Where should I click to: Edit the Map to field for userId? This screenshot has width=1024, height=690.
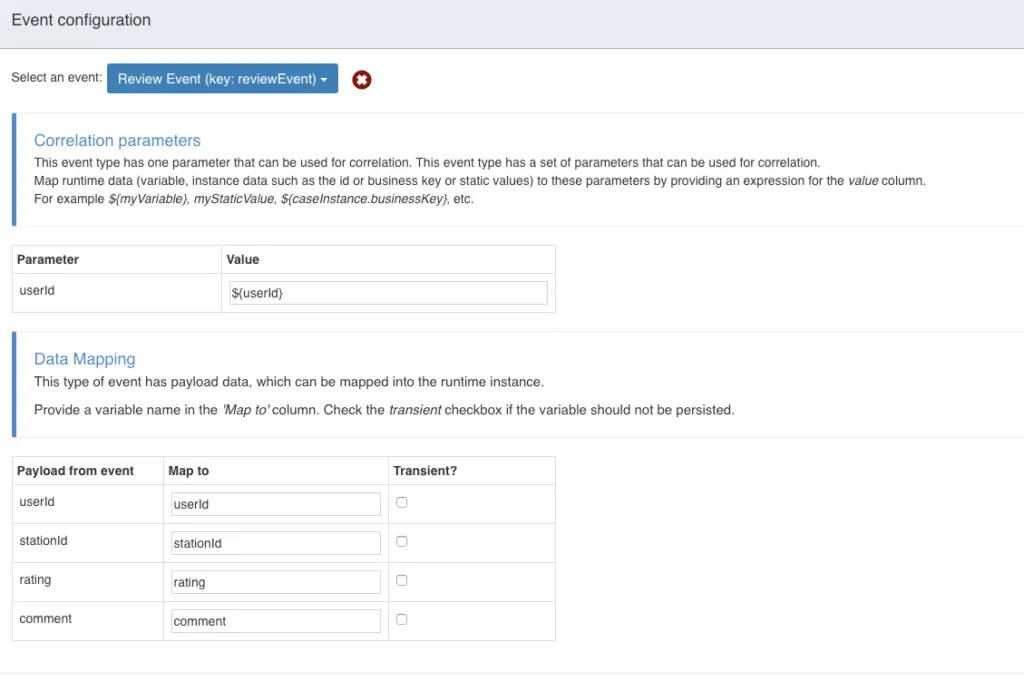[276, 504]
